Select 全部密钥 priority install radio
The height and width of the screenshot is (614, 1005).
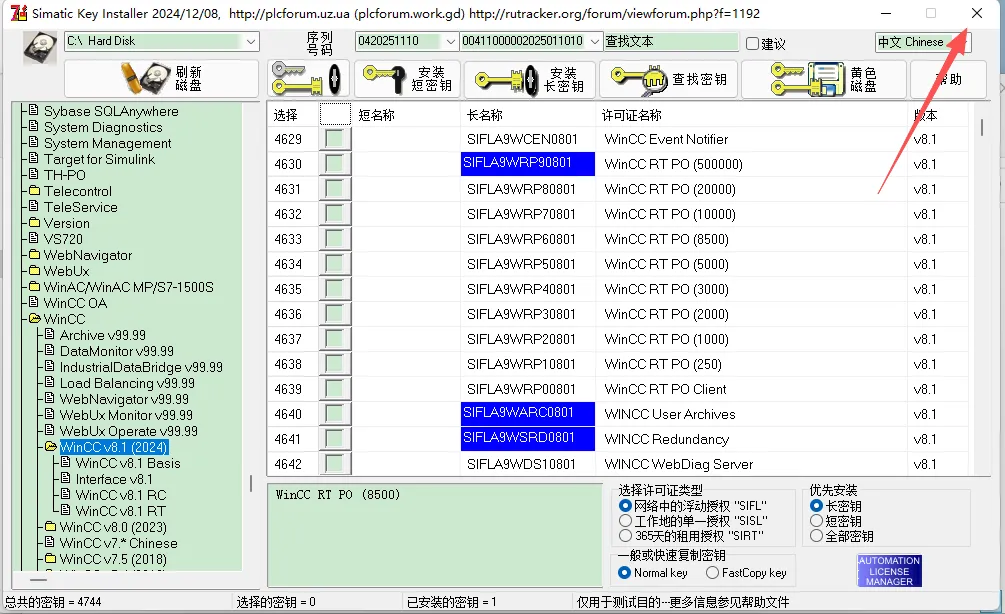pyautogui.click(x=816, y=535)
